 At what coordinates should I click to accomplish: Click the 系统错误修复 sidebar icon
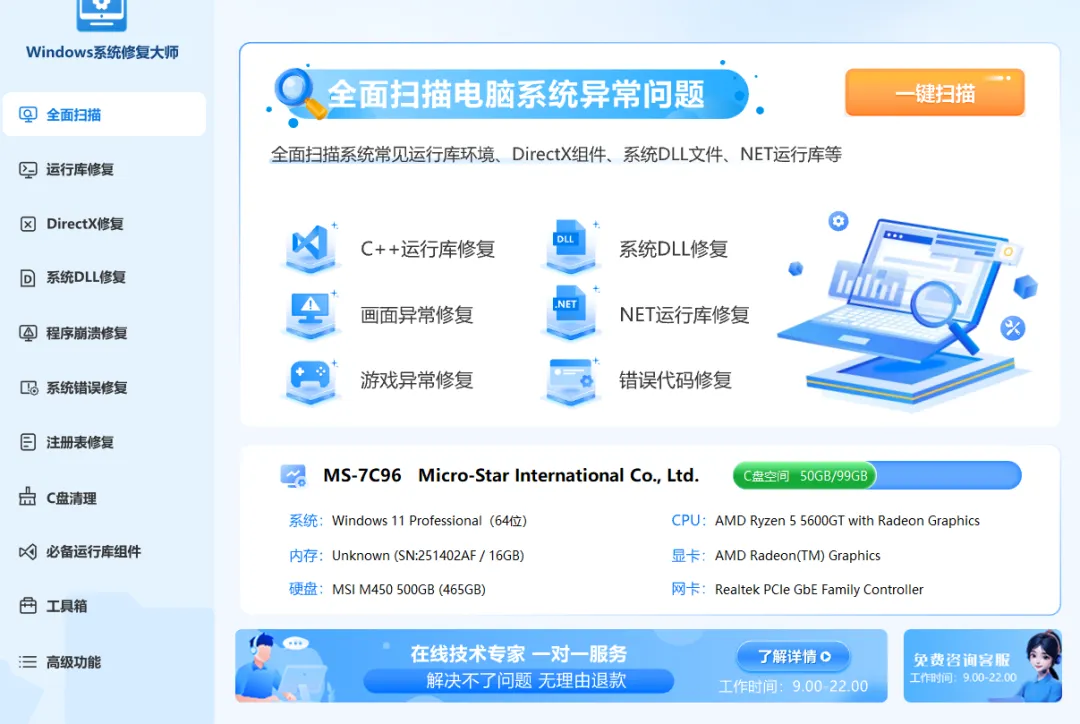pyautogui.click(x=28, y=388)
